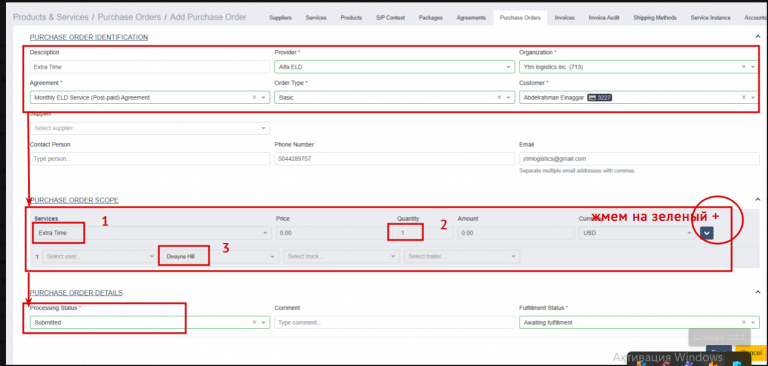
Task: Clear the Agreement field with its X icon
Action: click(x=254, y=98)
